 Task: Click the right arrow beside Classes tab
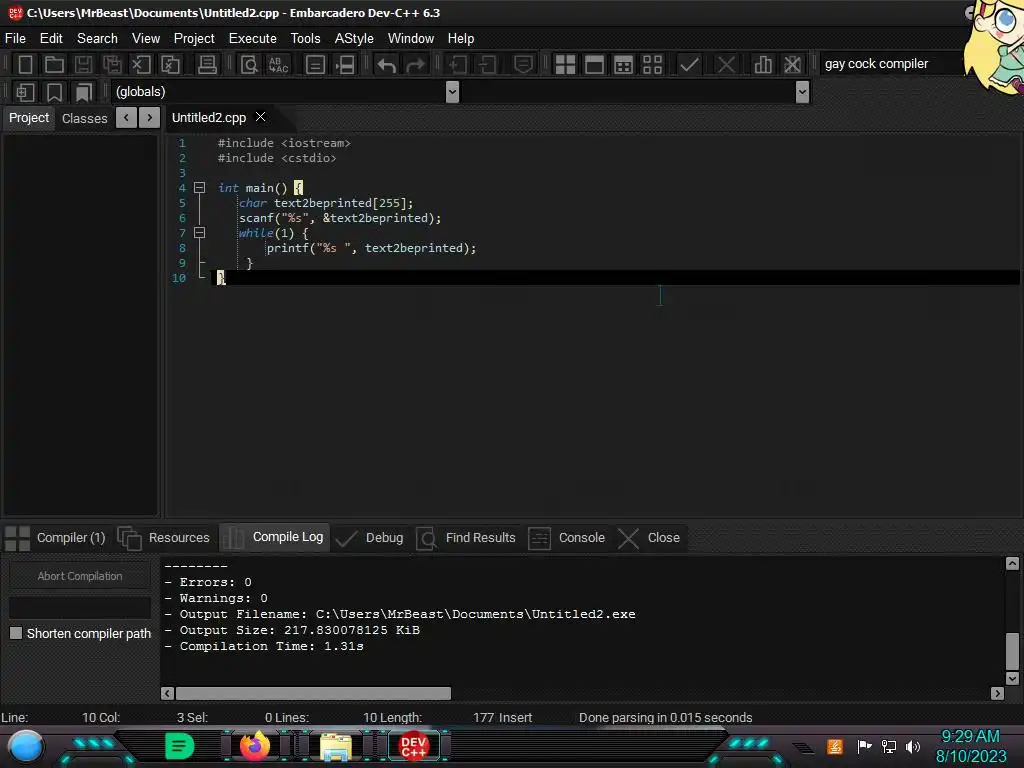point(150,118)
